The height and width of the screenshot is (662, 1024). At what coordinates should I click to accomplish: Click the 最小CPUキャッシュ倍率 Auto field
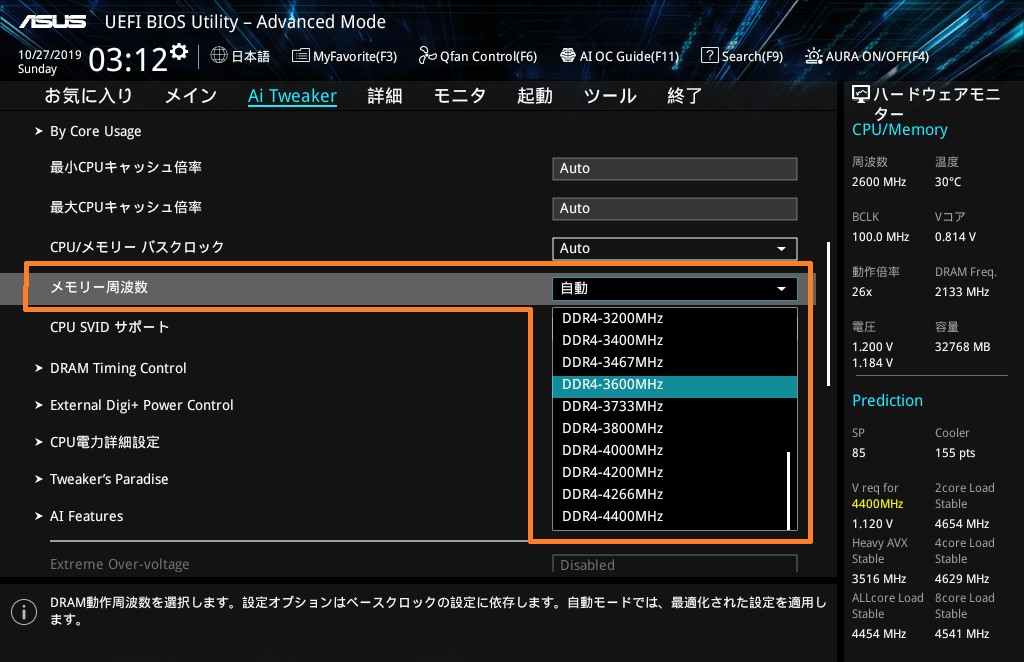pyautogui.click(x=675, y=168)
